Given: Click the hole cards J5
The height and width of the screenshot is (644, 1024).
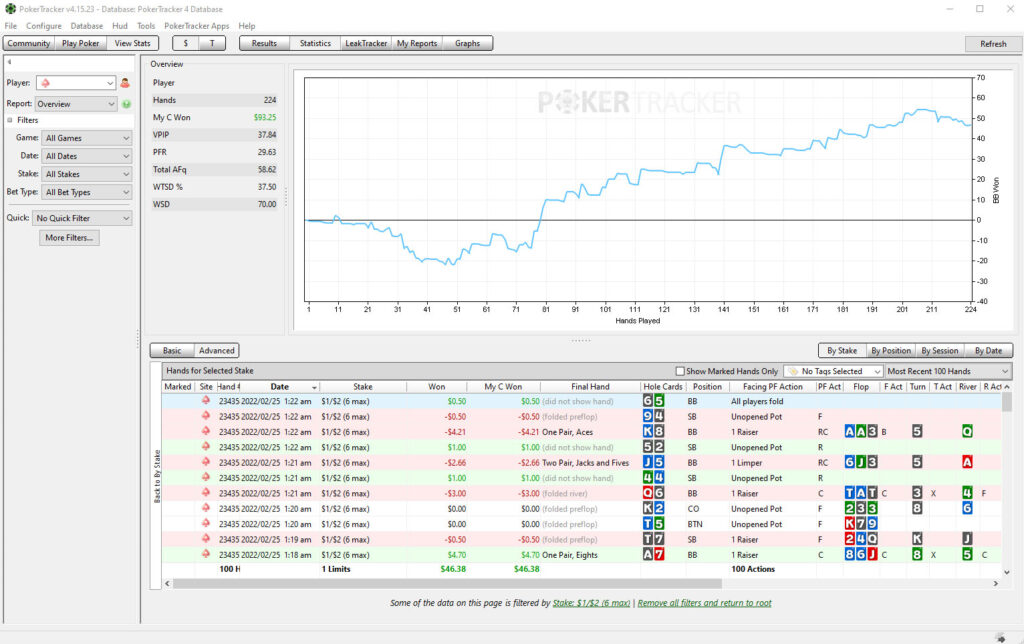Looking at the screenshot, I should [x=653, y=462].
